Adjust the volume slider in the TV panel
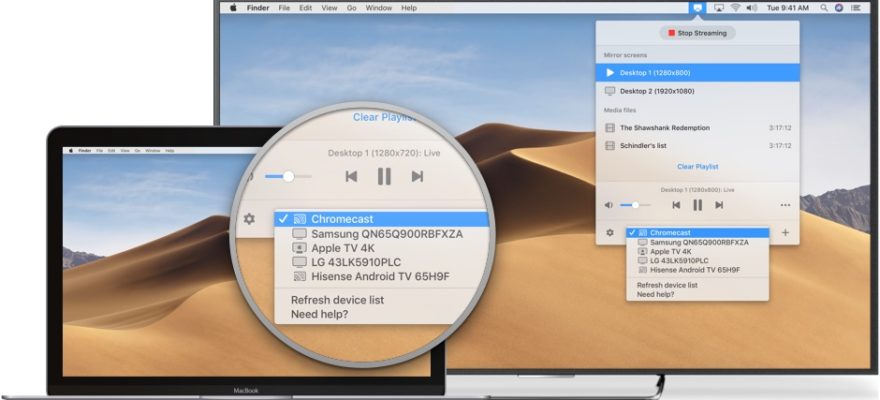Screen dimensions: 880x400 [x=635, y=205]
